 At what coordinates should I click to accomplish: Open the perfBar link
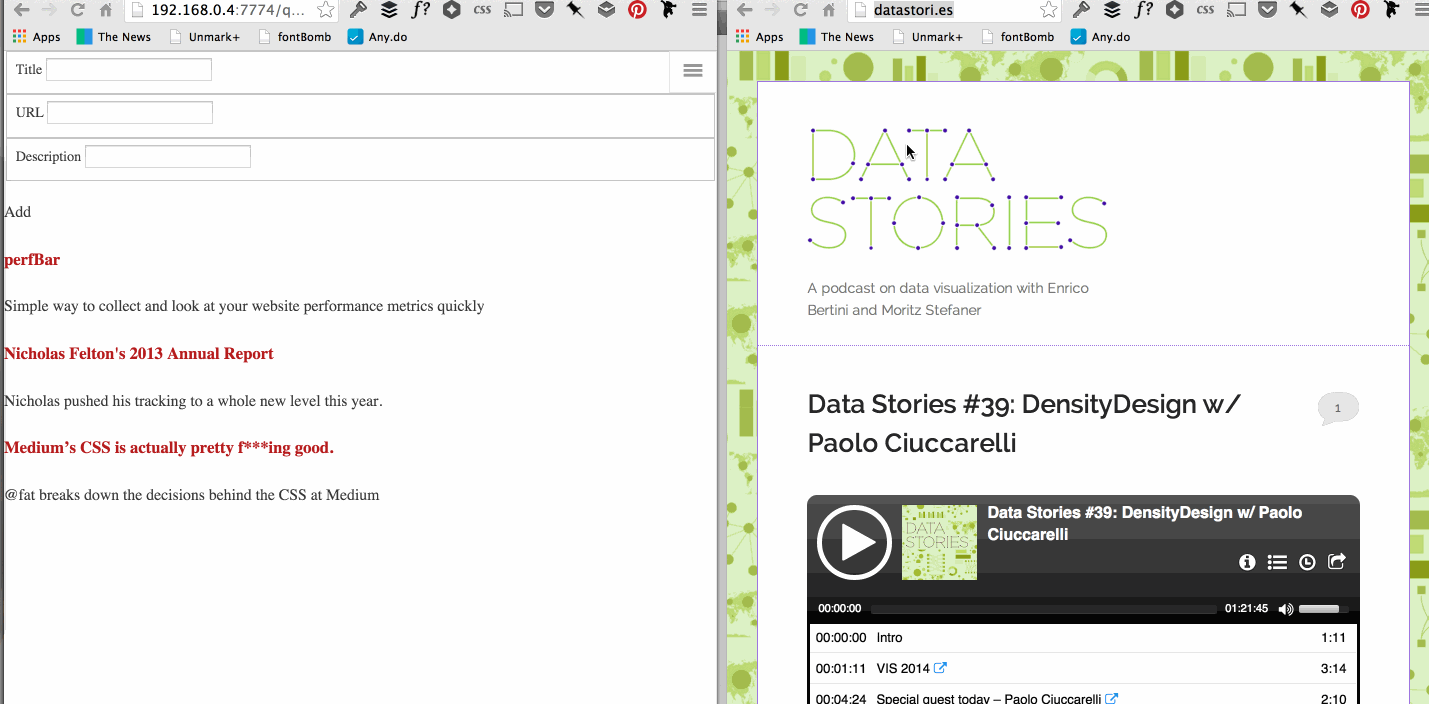[x=32, y=260]
